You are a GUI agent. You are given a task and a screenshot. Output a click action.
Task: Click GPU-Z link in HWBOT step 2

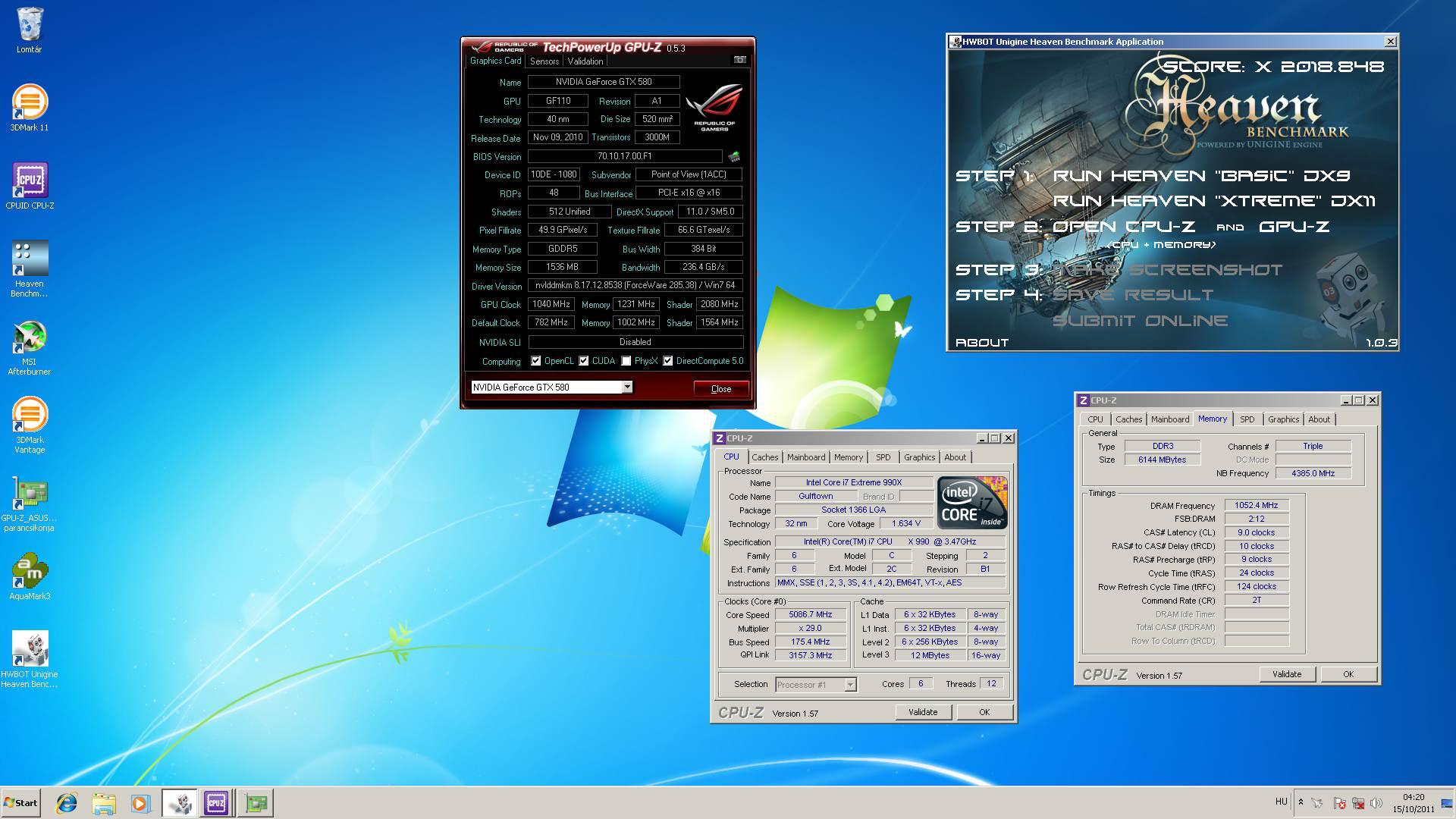tap(1294, 227)
